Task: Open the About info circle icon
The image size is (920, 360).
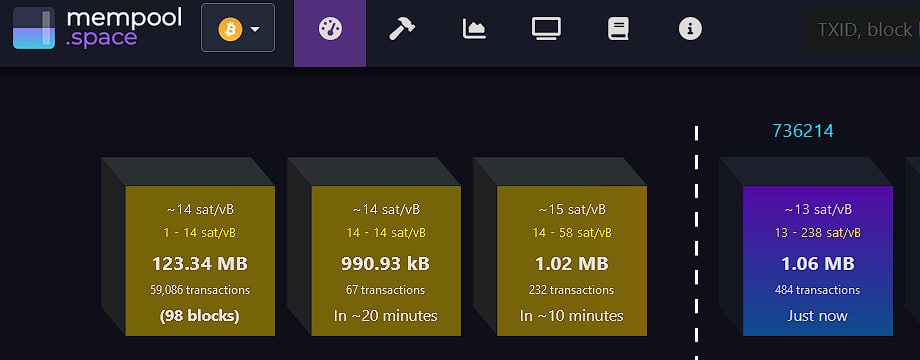Action: (690, 29)
